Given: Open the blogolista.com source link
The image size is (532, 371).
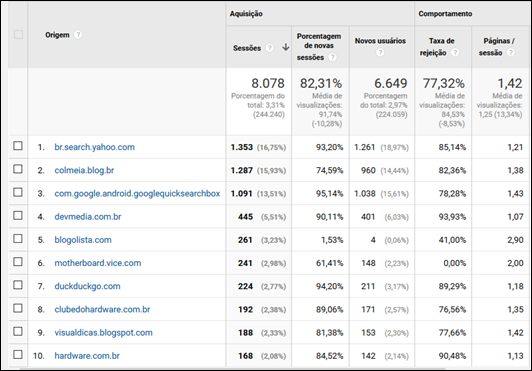Looking at the screenshot, I should pyautogui.click(x=83, y=240).
